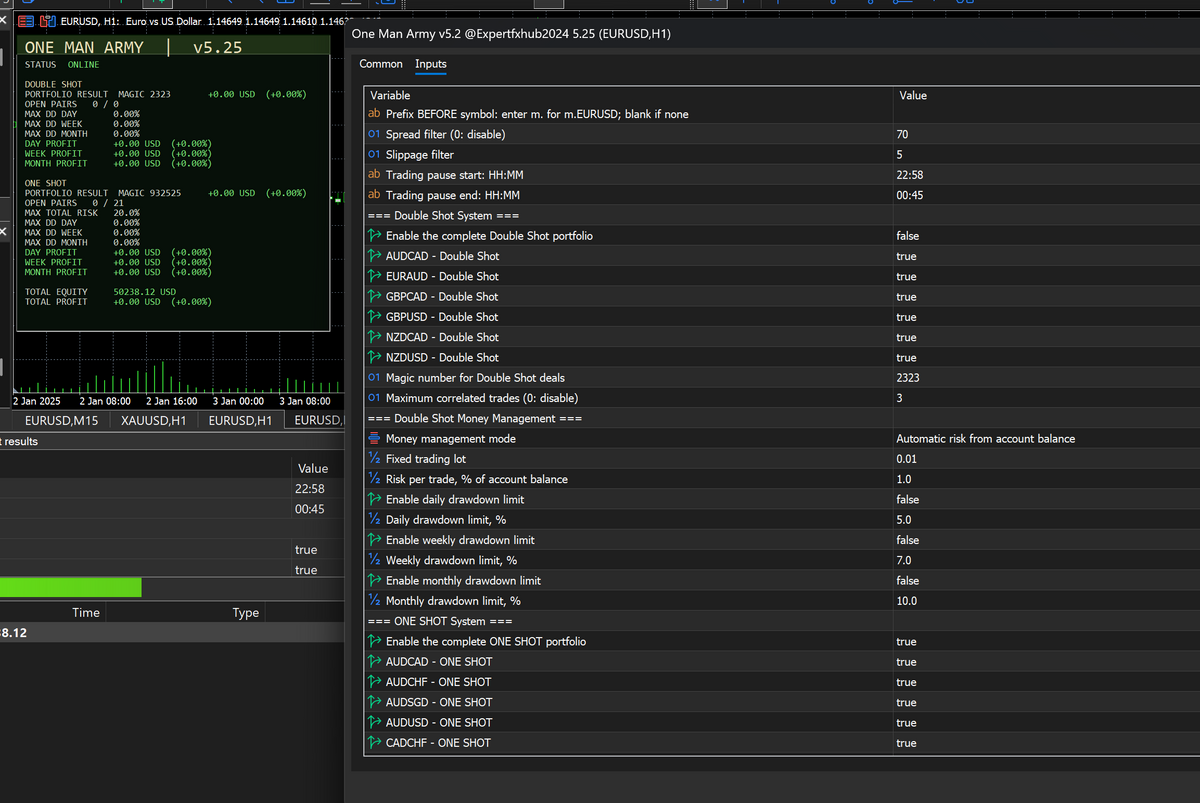Click the green progress bar in results panel
The height and width of the screenshot is (803, 1200).
[x=70, y=588]
